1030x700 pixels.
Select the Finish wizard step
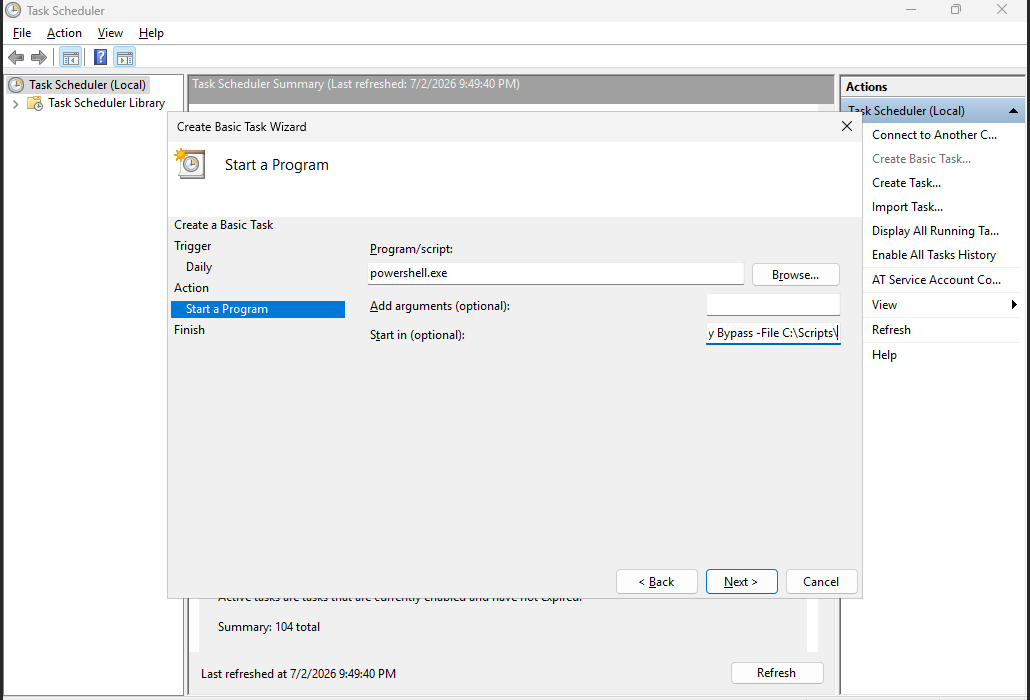click(x=189, y=330)
